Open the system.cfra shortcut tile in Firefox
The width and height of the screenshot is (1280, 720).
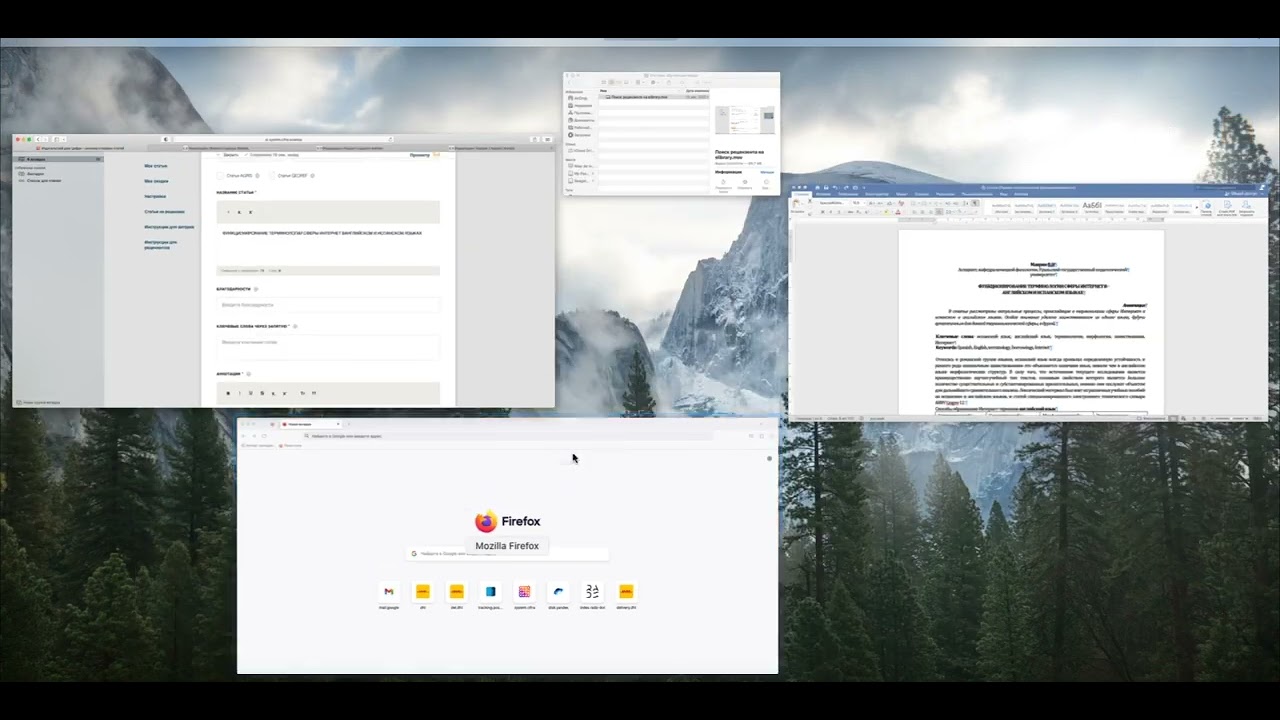[x=524, y=592]
